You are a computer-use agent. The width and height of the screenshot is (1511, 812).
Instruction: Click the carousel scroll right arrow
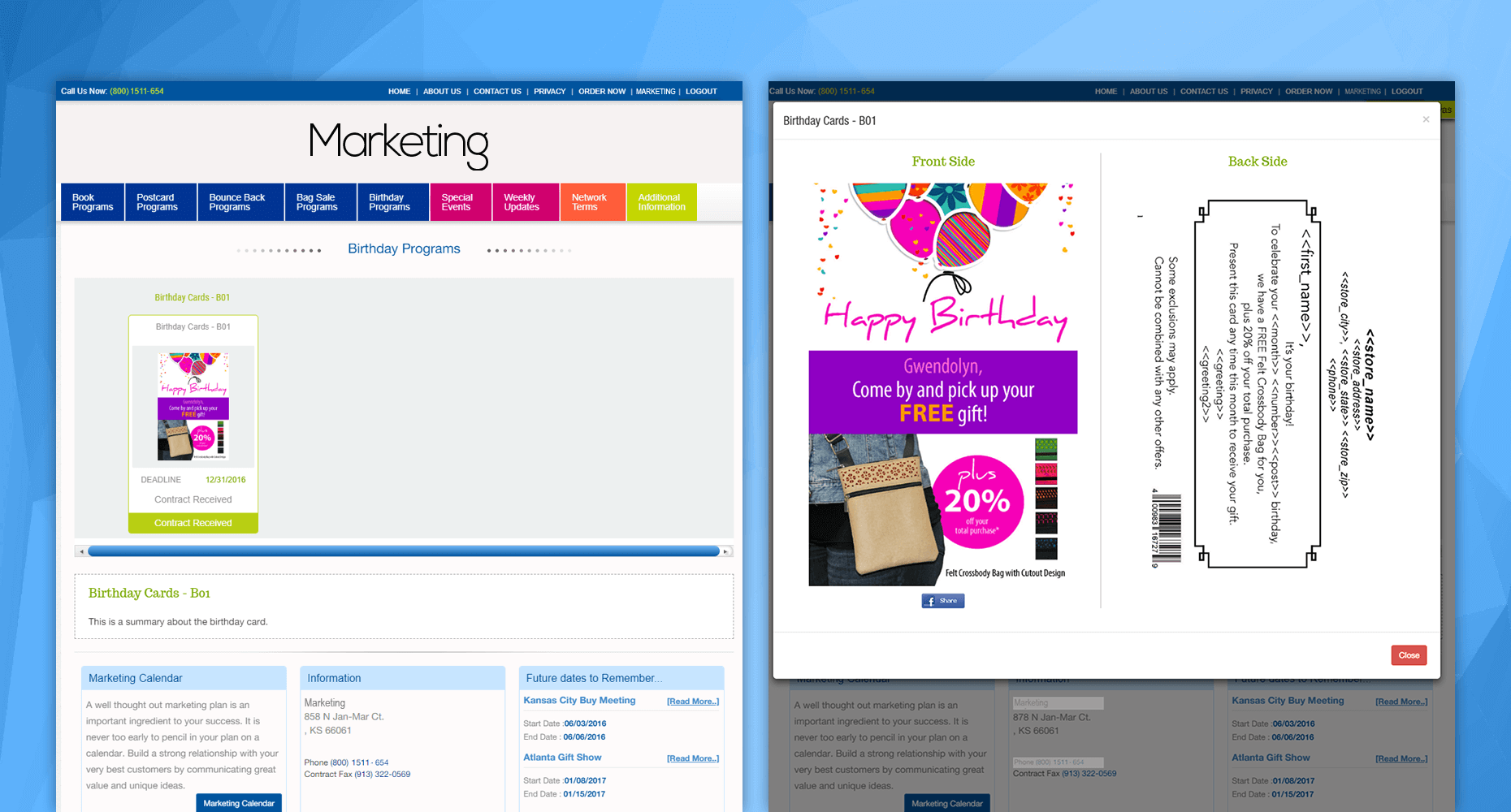pyautogui.click(x=726, y=551)
